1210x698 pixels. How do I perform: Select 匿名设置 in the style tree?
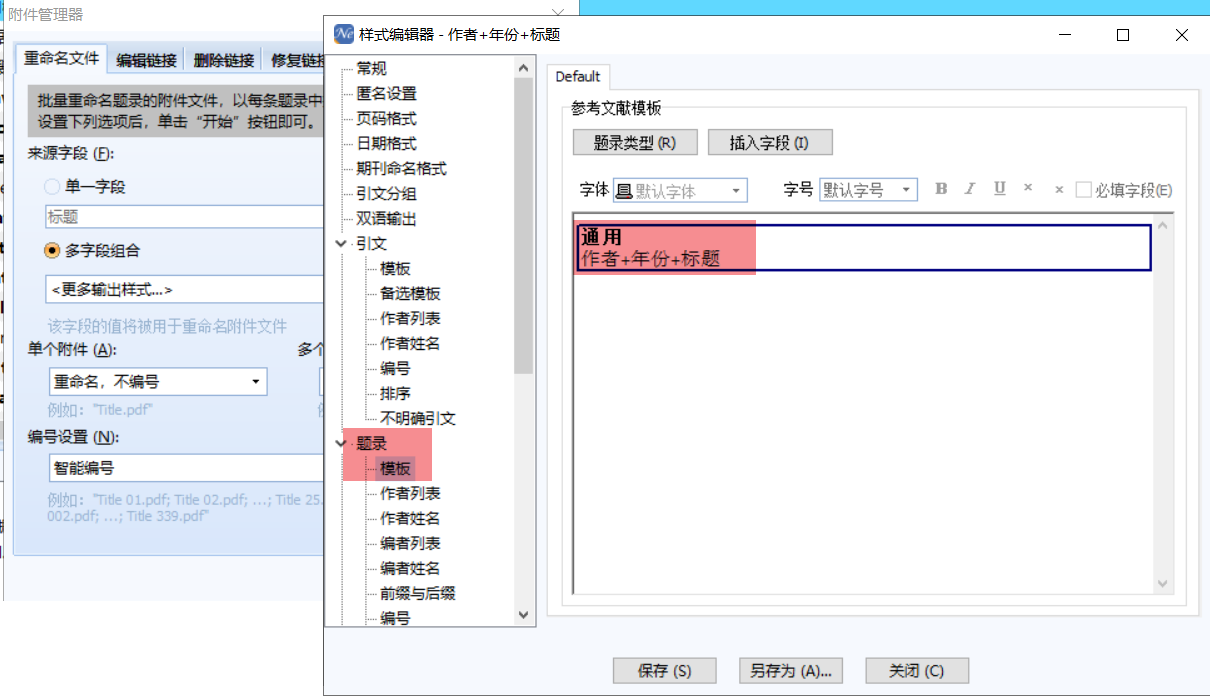[x=386, y=93]
